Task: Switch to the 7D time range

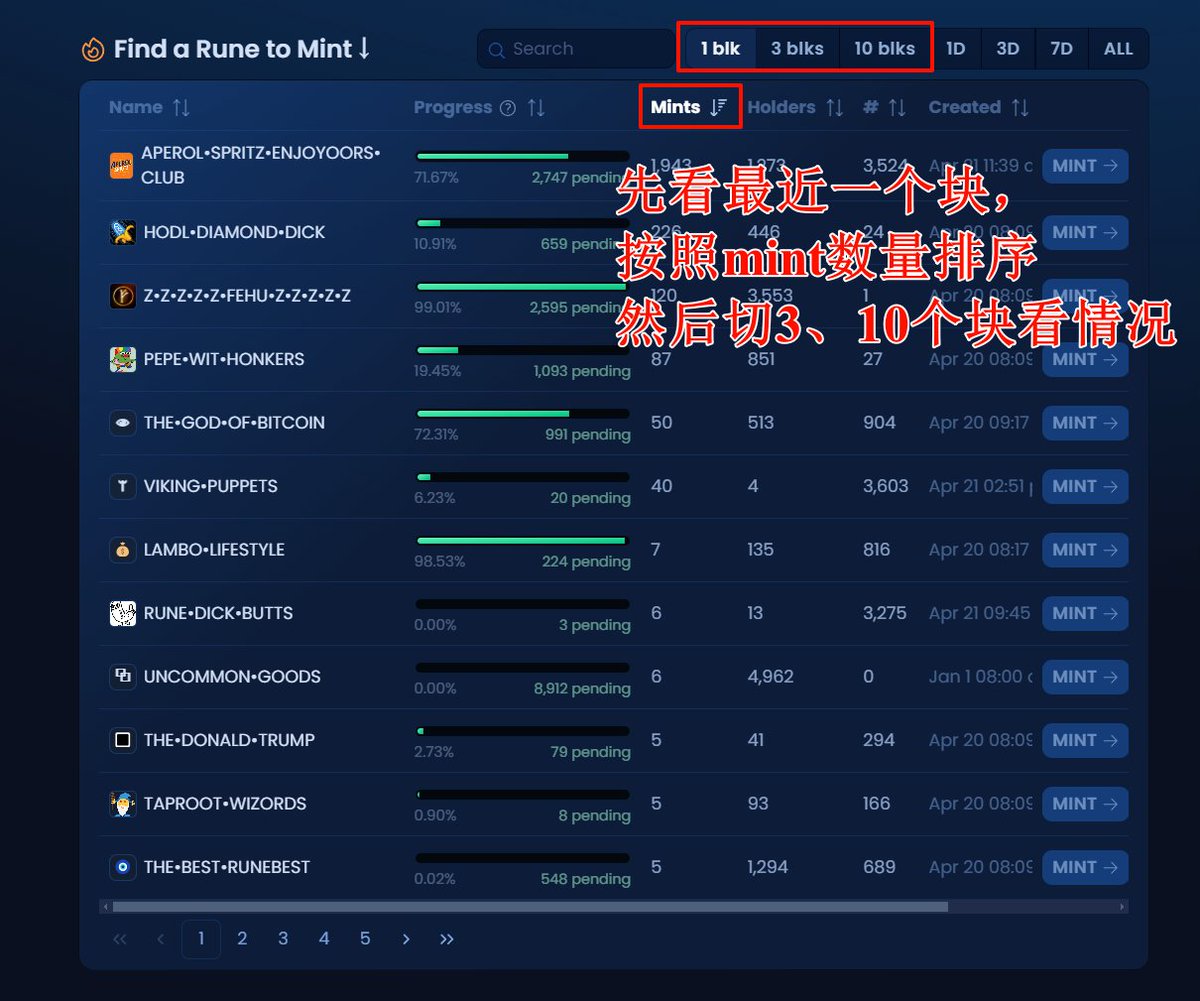Action: pyautogui.click(x=1061, y=48)
